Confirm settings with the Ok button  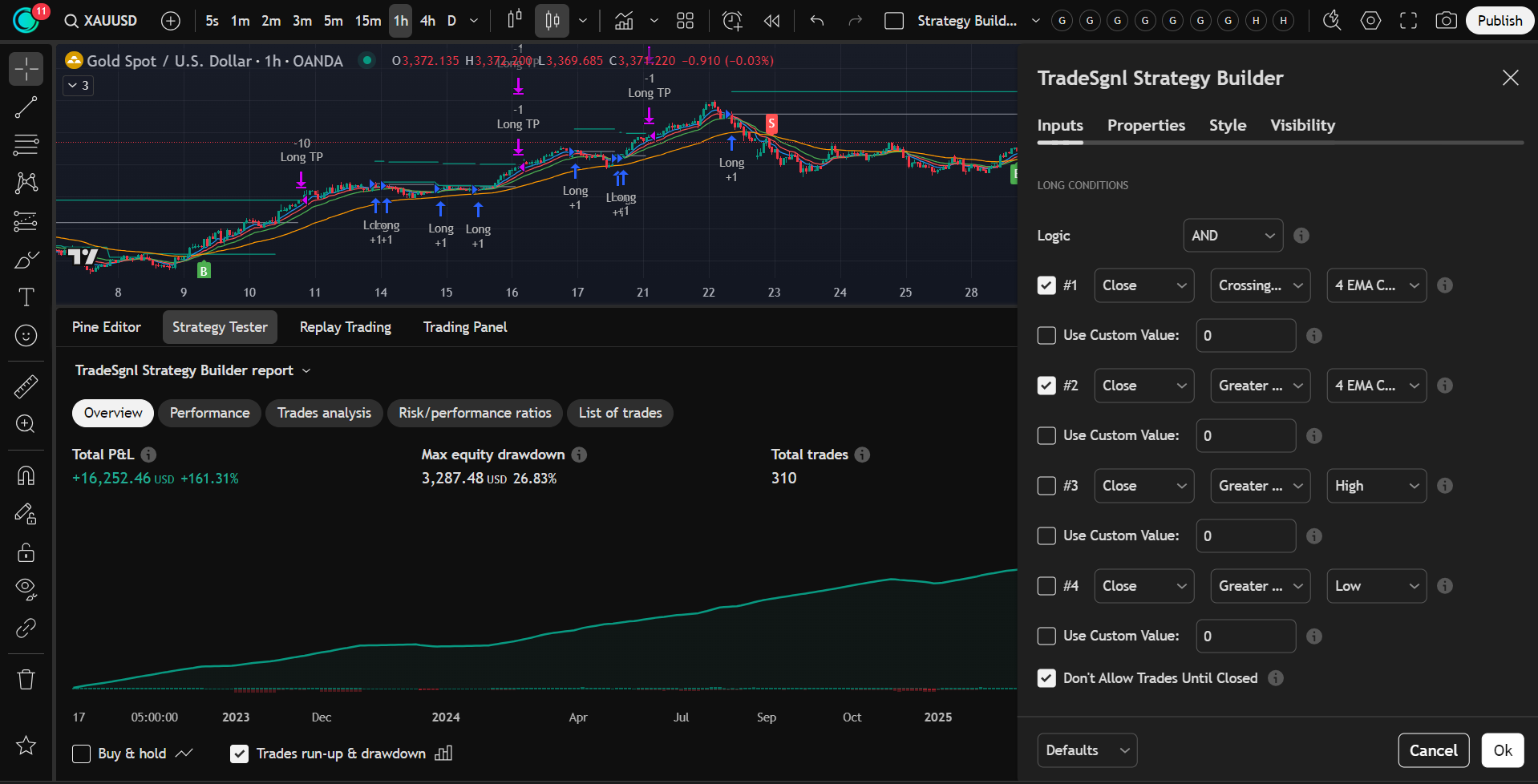coord(1502,750)
